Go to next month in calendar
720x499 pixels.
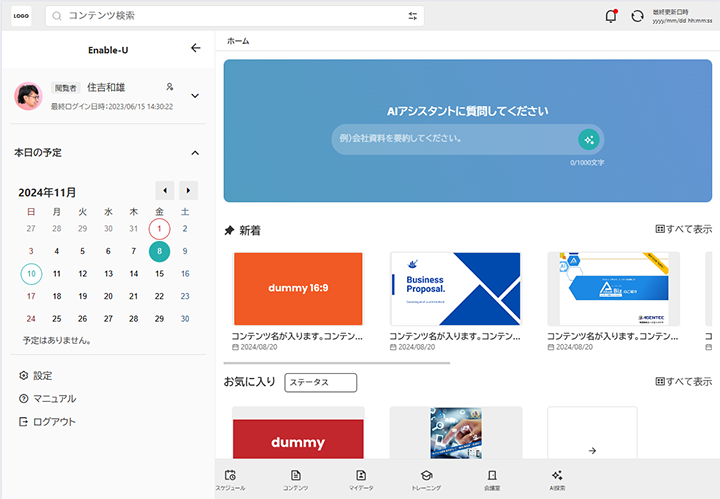[x=188, y=191]
